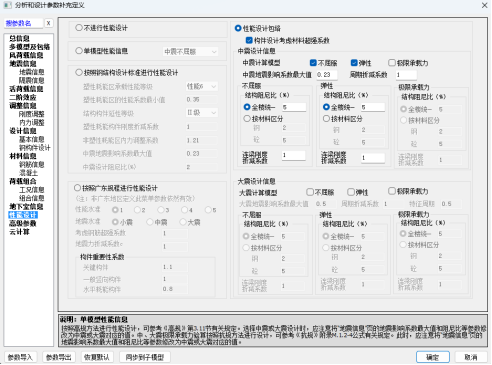Open the 工况信息 page
The width and height of the screenshot is (492, 365).
tap(31, 190)
